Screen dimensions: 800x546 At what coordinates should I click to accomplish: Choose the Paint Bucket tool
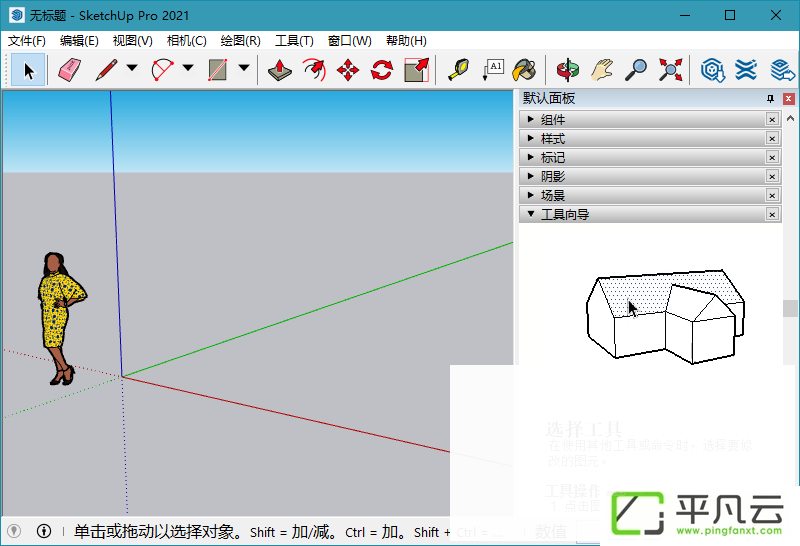[524, 70]
